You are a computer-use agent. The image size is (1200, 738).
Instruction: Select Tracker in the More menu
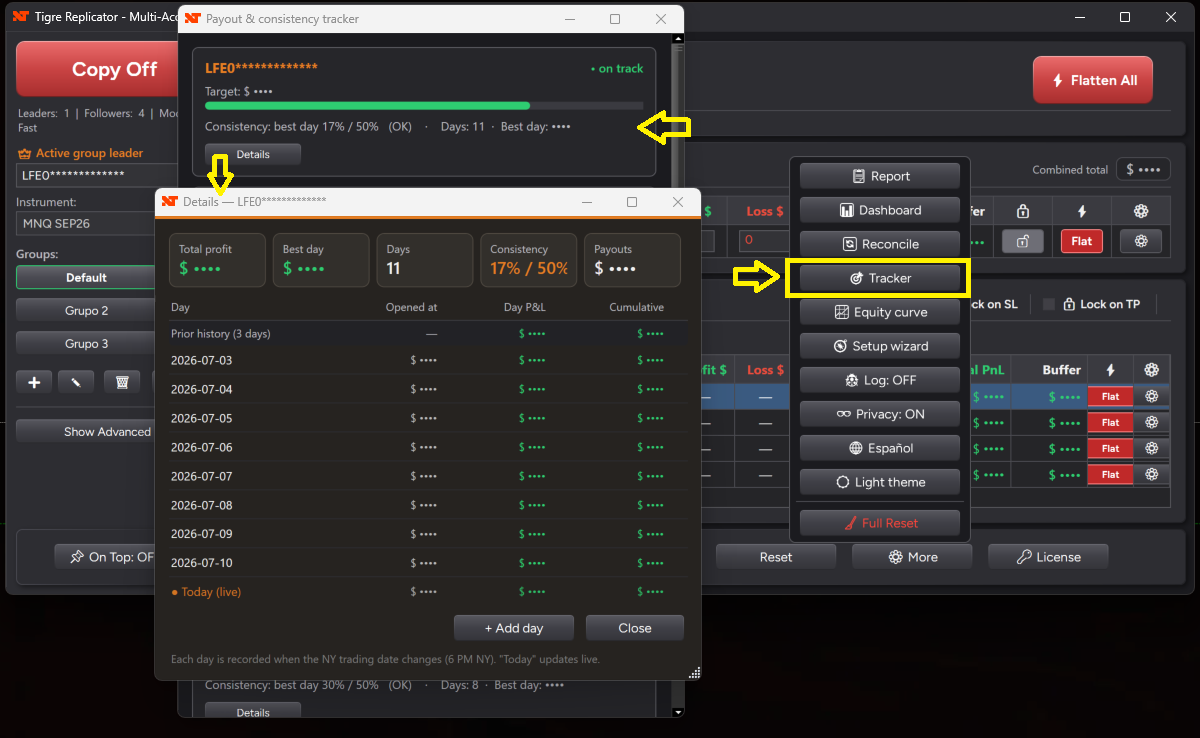pyautogui.click(x=880, y=278)
